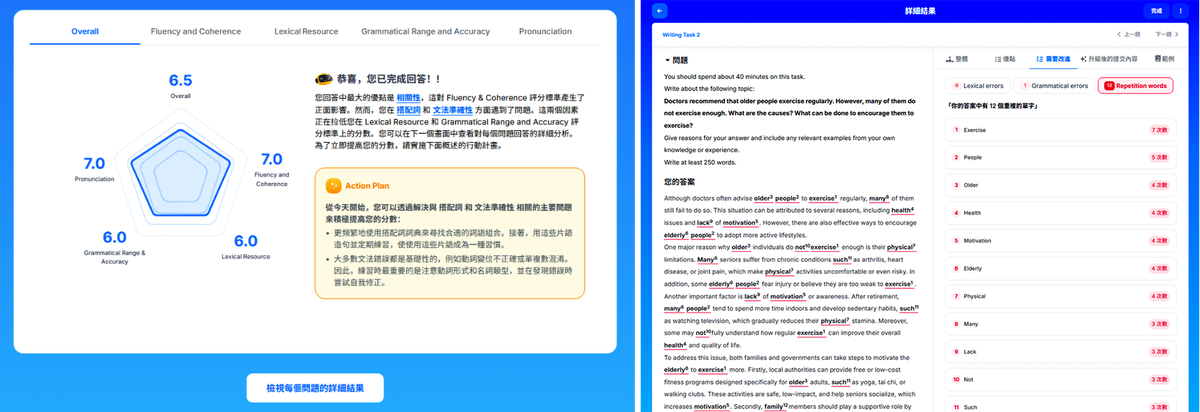
Task: Collapse the 問題 section triangle
Action: click(668, 60)
